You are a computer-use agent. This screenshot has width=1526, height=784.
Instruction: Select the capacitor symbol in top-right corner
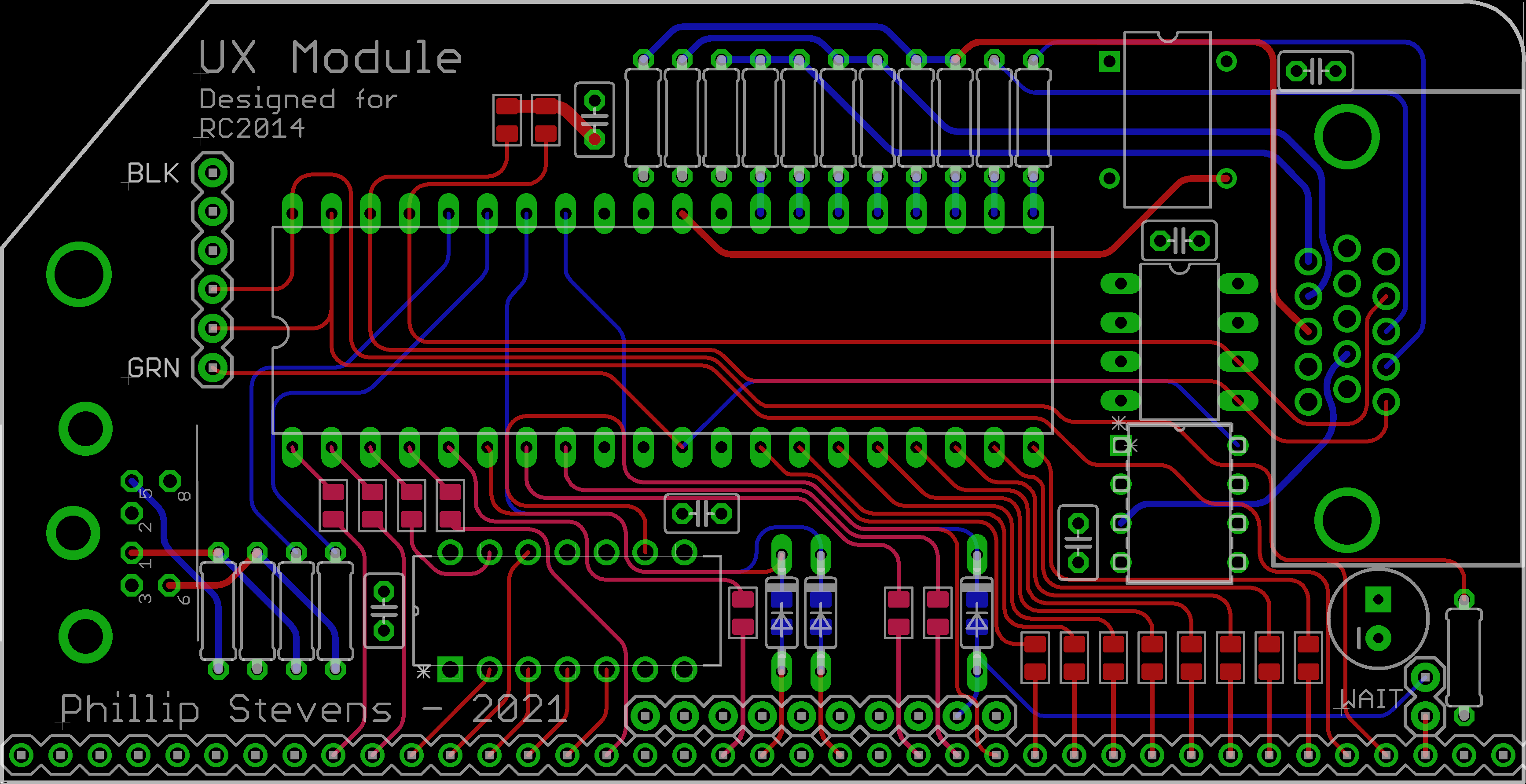1315,72
